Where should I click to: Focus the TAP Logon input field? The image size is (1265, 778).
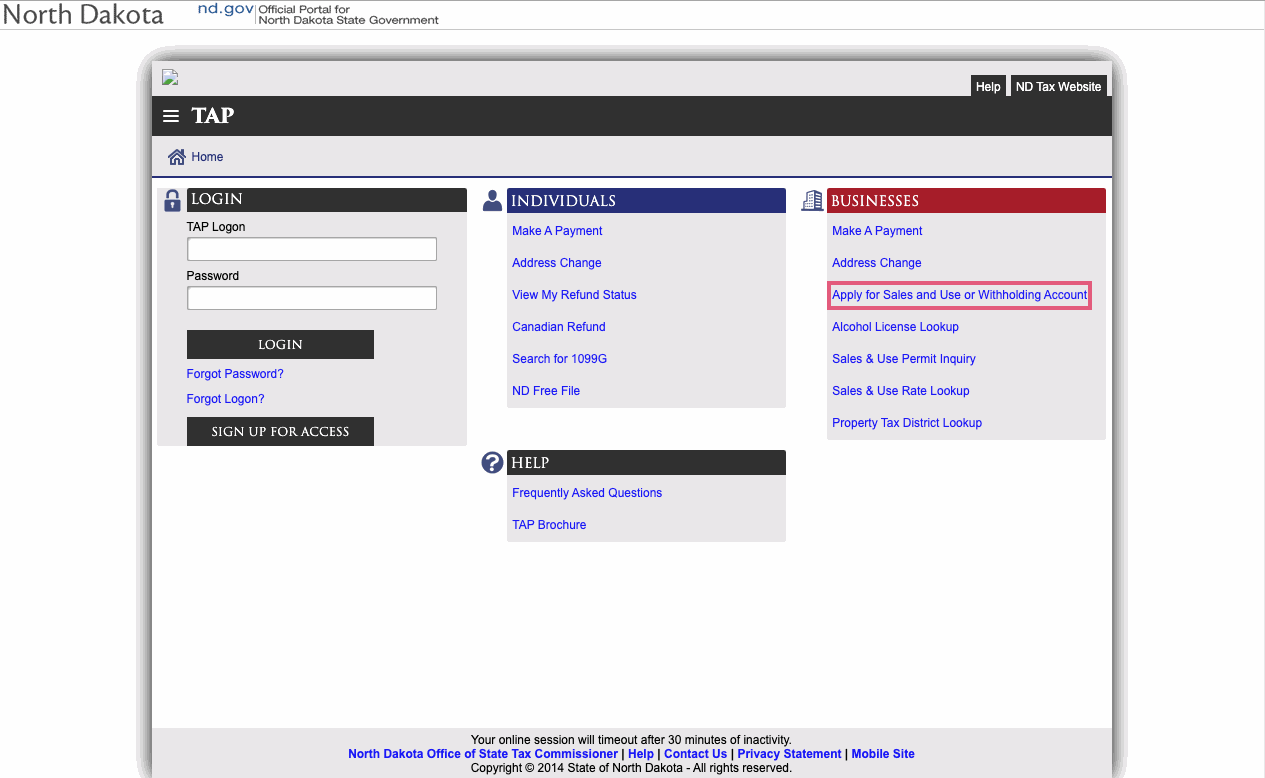pos(312,249)
